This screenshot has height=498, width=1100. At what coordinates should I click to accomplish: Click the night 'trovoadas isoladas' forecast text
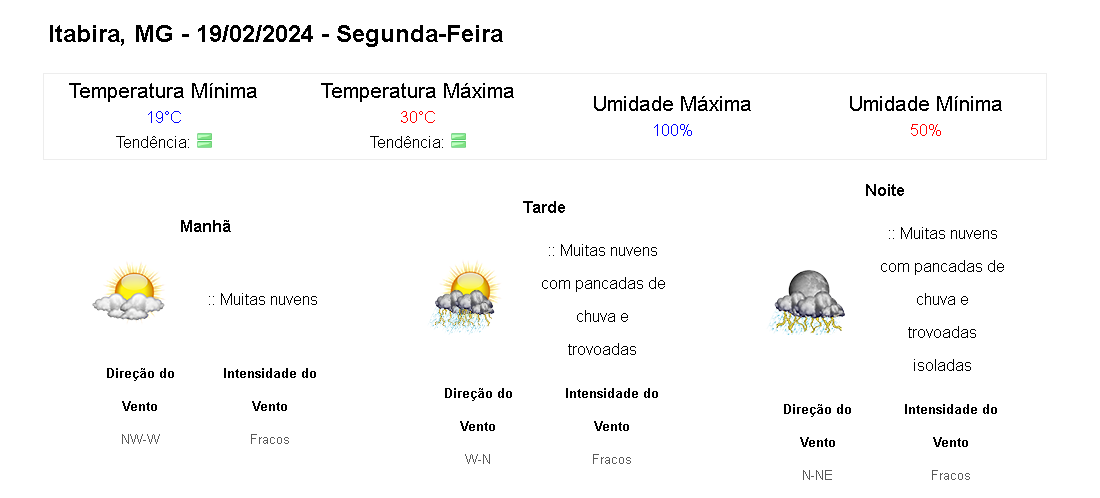point(942,348)
